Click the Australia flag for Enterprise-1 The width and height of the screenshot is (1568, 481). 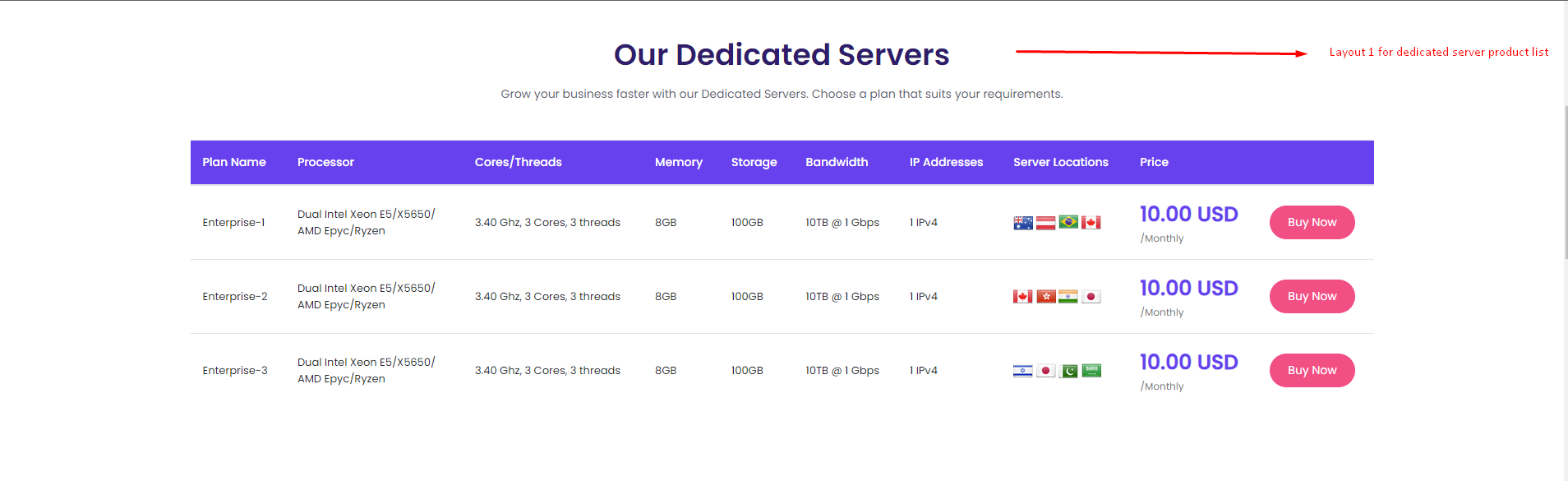click(x=1022, y=223)
